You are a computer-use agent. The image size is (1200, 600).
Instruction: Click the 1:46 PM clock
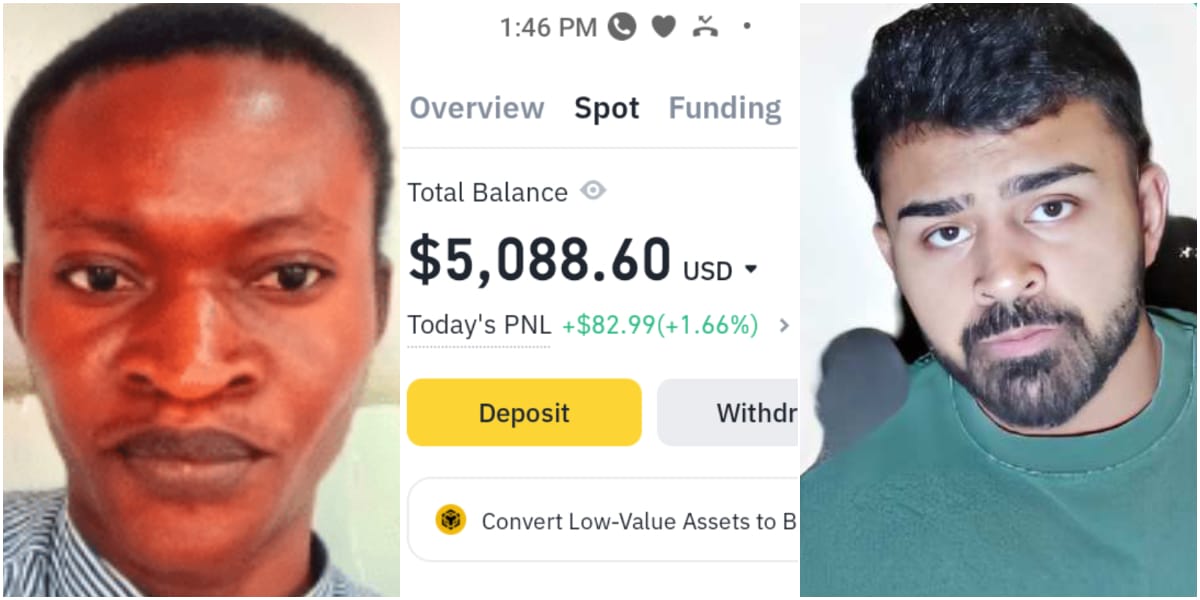[548, 27]
